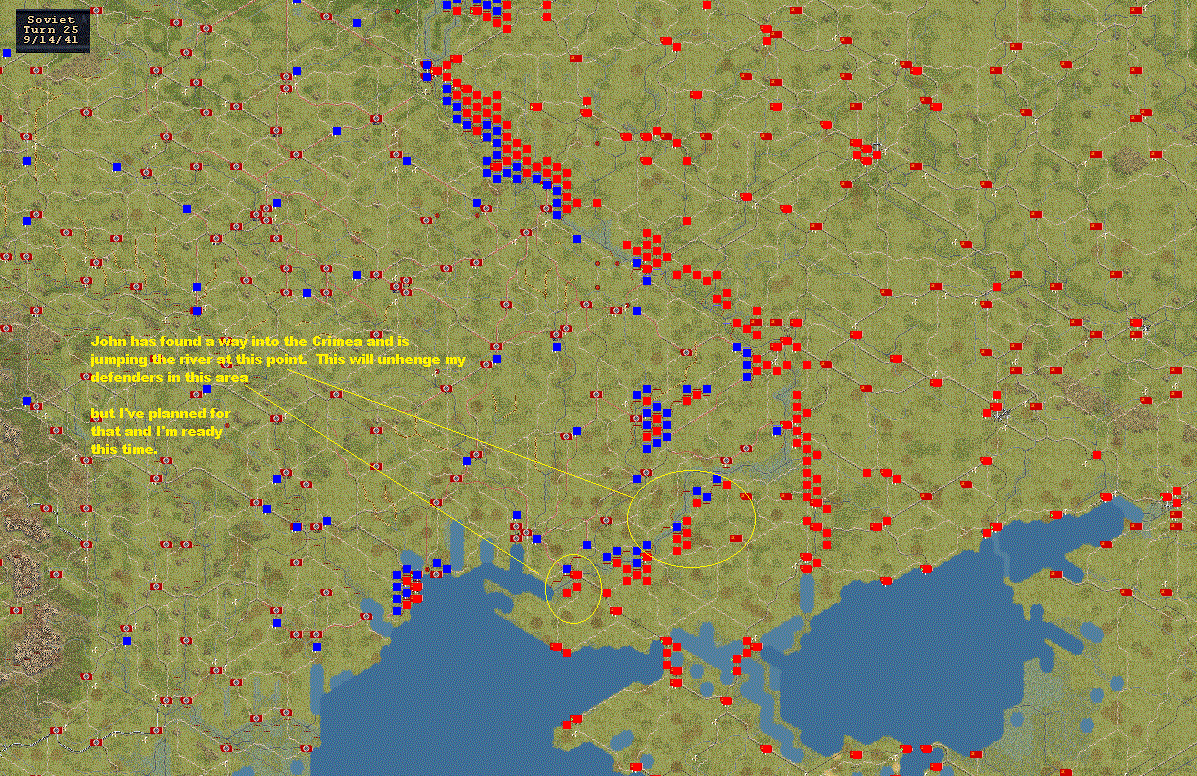The height and width of the screenshot is (776, 1197).
Task: Open the Soviet Turn 25 date panel
Action: [53, 30]
